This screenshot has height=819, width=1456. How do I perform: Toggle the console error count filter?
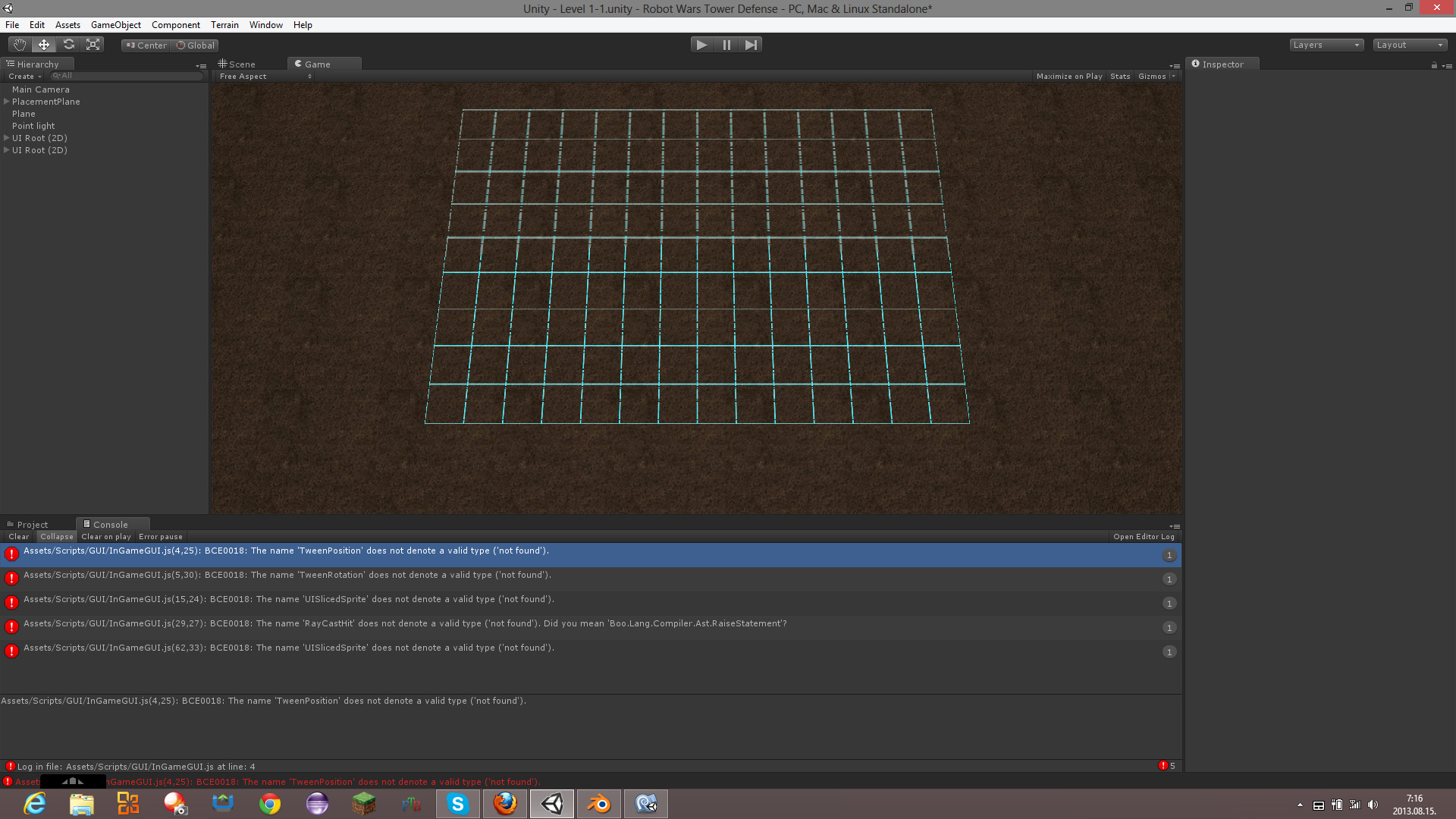[1167, 766]
